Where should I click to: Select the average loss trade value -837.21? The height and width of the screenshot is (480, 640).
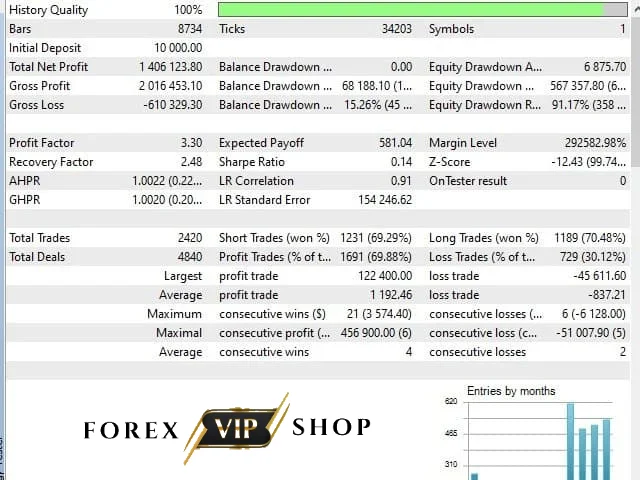607,295
